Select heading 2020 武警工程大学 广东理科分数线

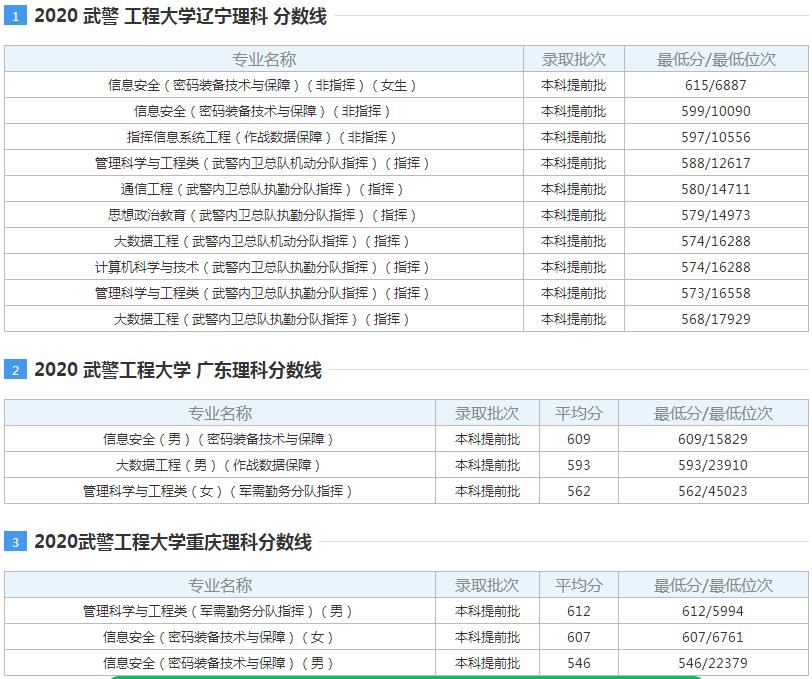(x=178, y=370)
